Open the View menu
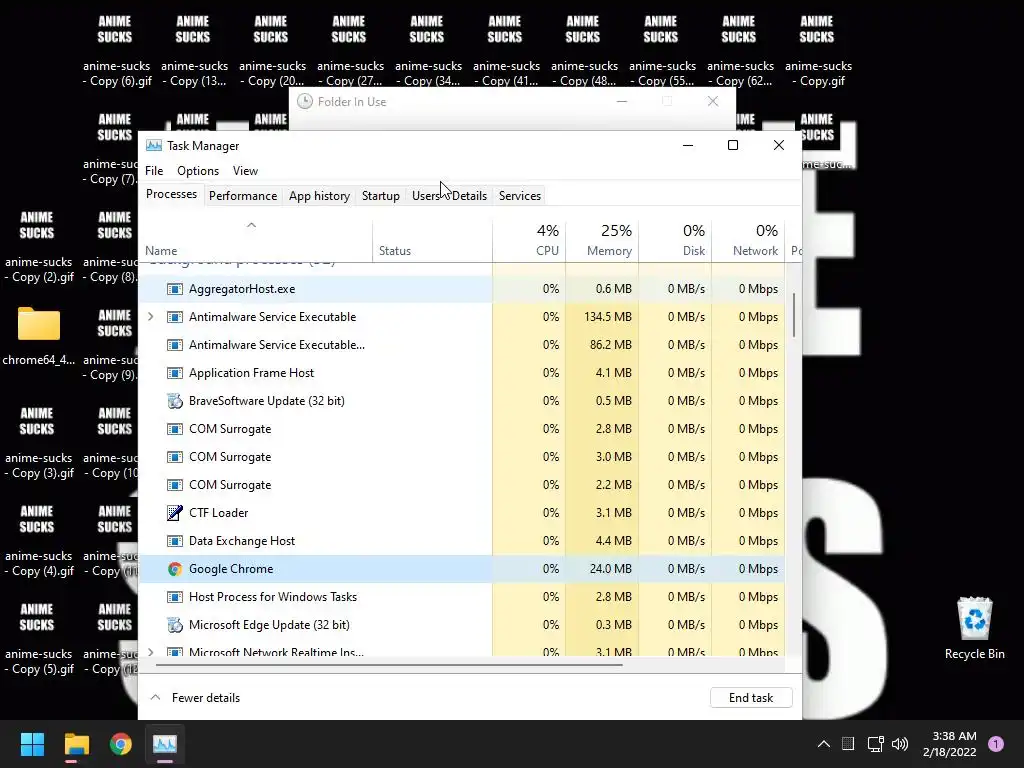Image resolution: width=1024 pixels, height=768 pixels. tap(245, 170)
